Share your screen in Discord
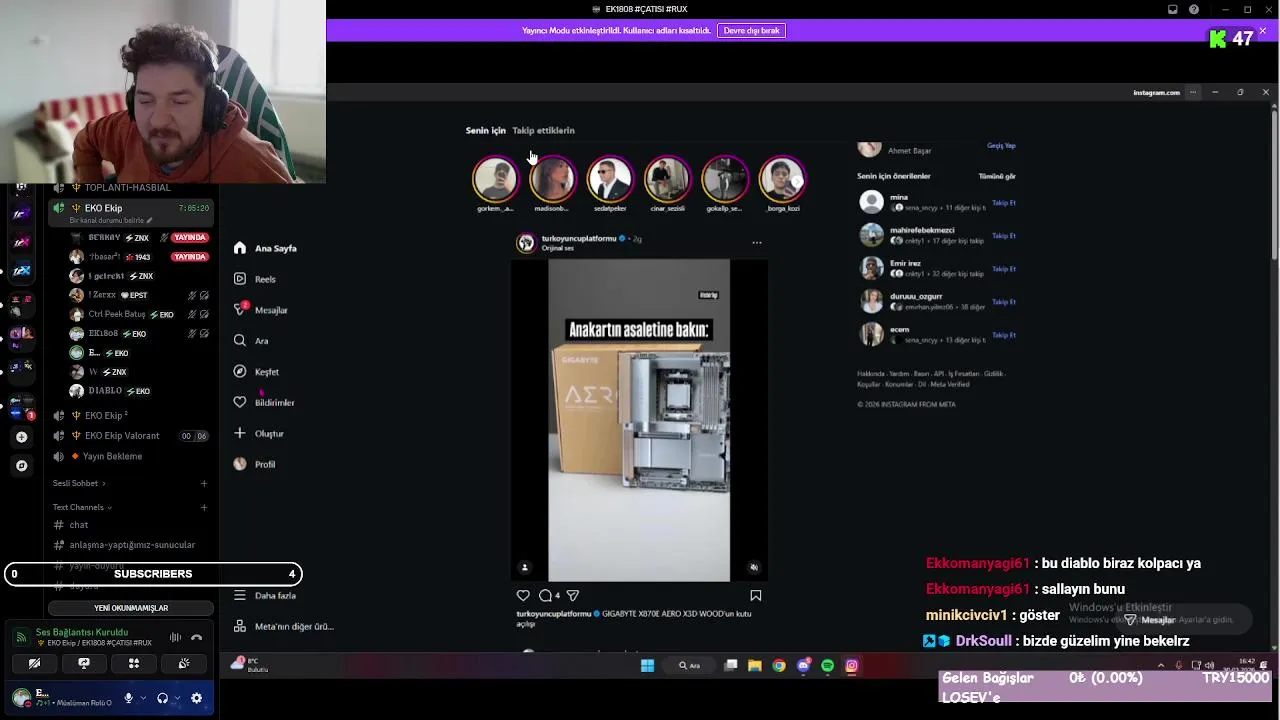Screen dimensions: 1280x720 point(84,663)
